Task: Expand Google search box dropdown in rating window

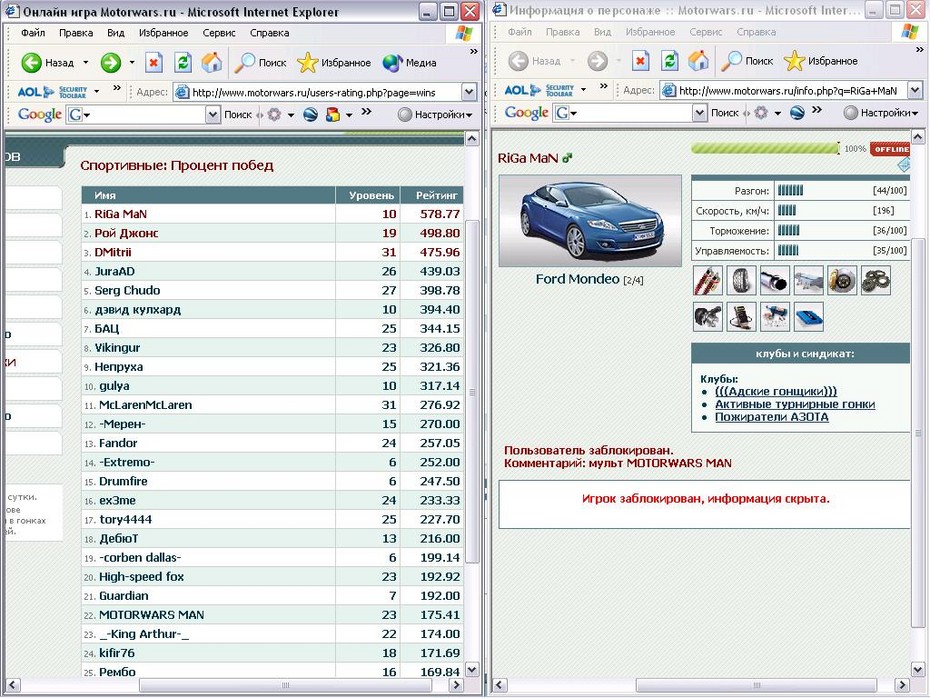Action: coord(213,114)
